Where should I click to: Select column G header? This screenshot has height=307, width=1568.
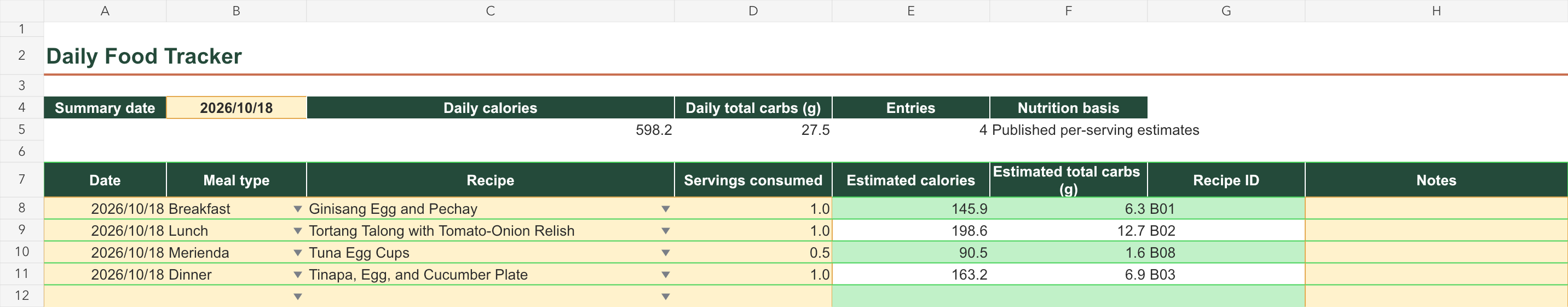tap(1226, 11)
